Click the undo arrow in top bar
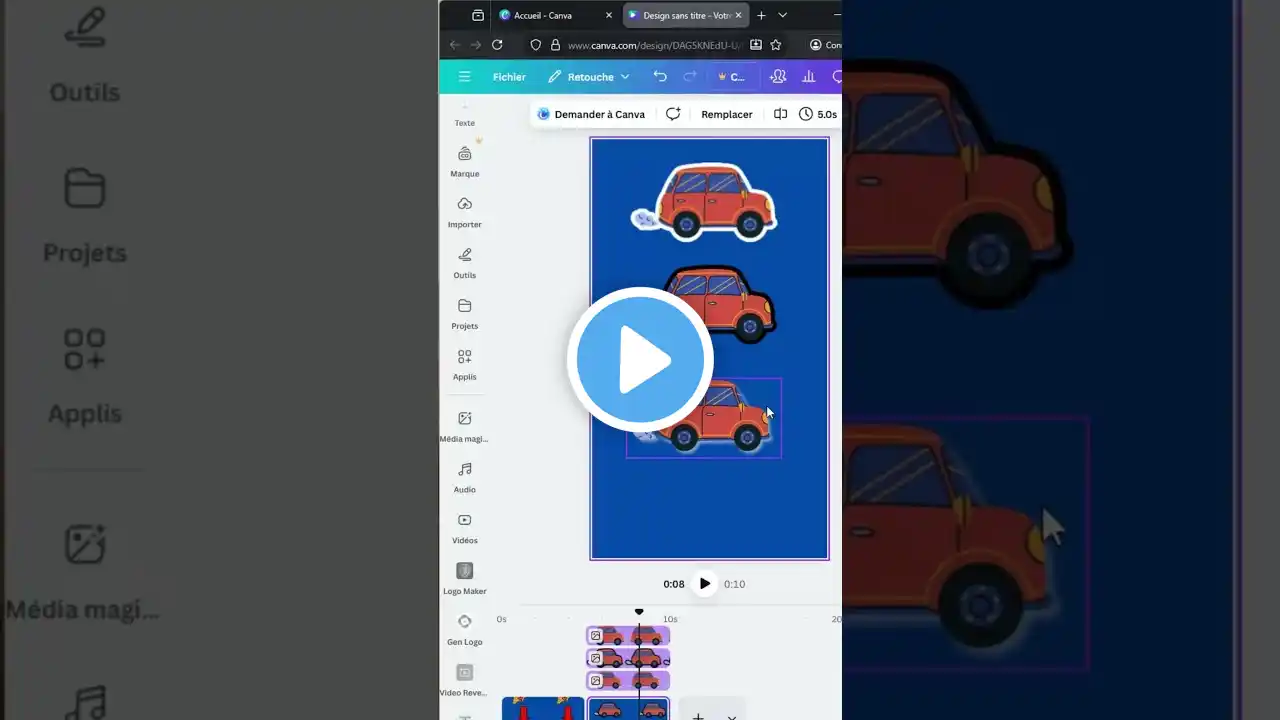Image resolution: width=1280 pixels, height=720 pixels. tap(660, 77)
